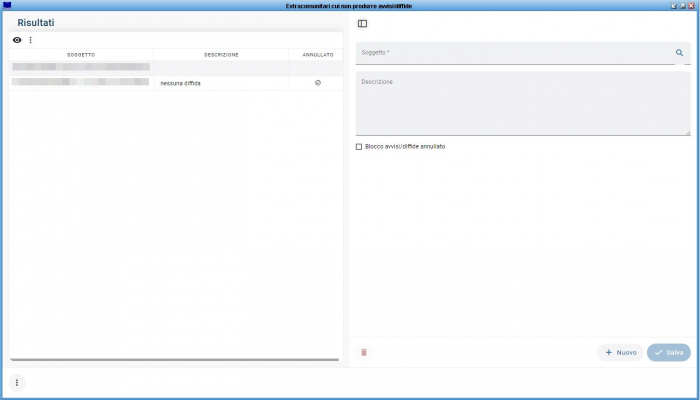Enable the Blocco avvisi/diffide annullato checkbox

[359, 147]
